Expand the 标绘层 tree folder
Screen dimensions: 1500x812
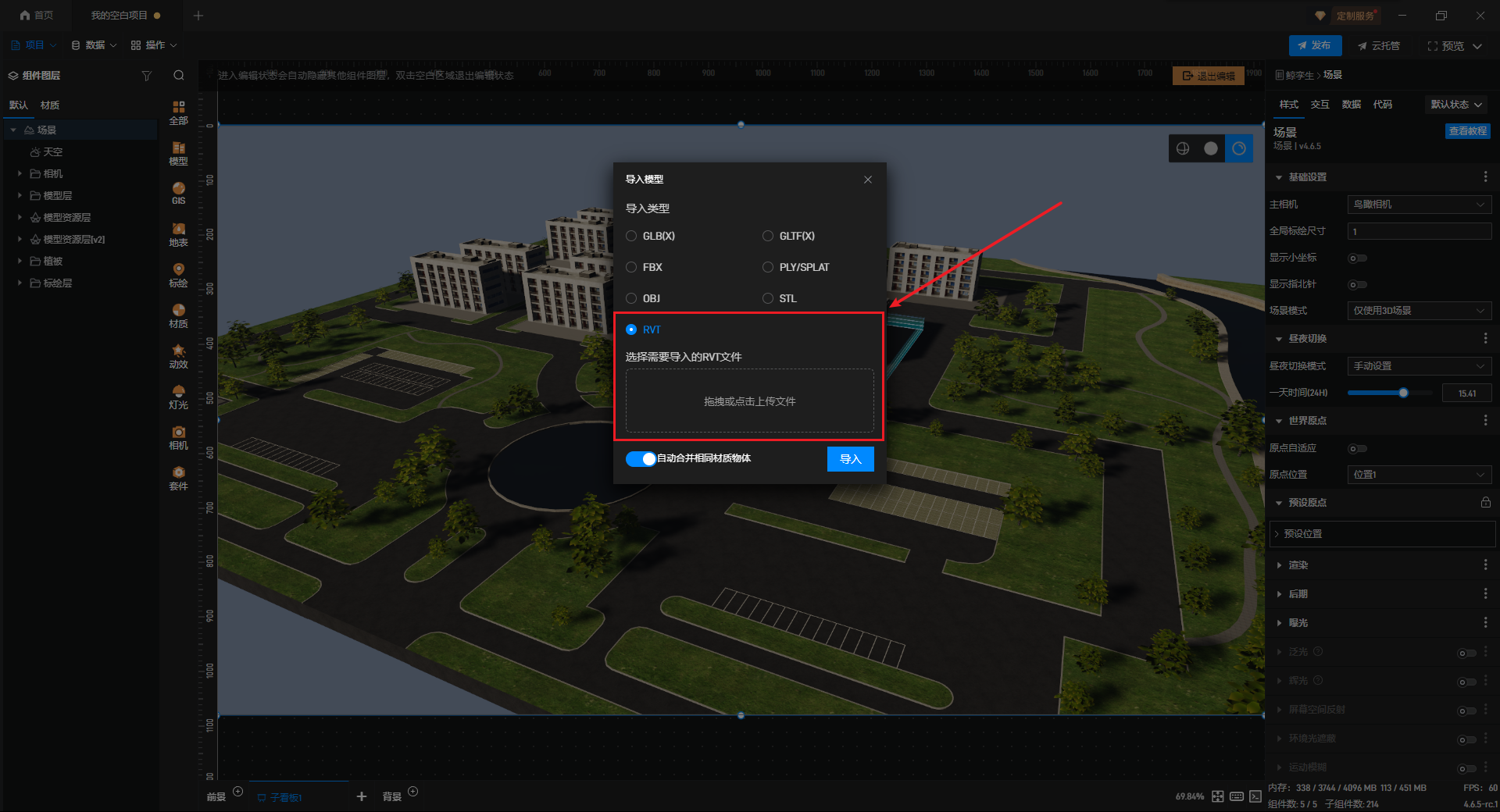coord(20,283)
